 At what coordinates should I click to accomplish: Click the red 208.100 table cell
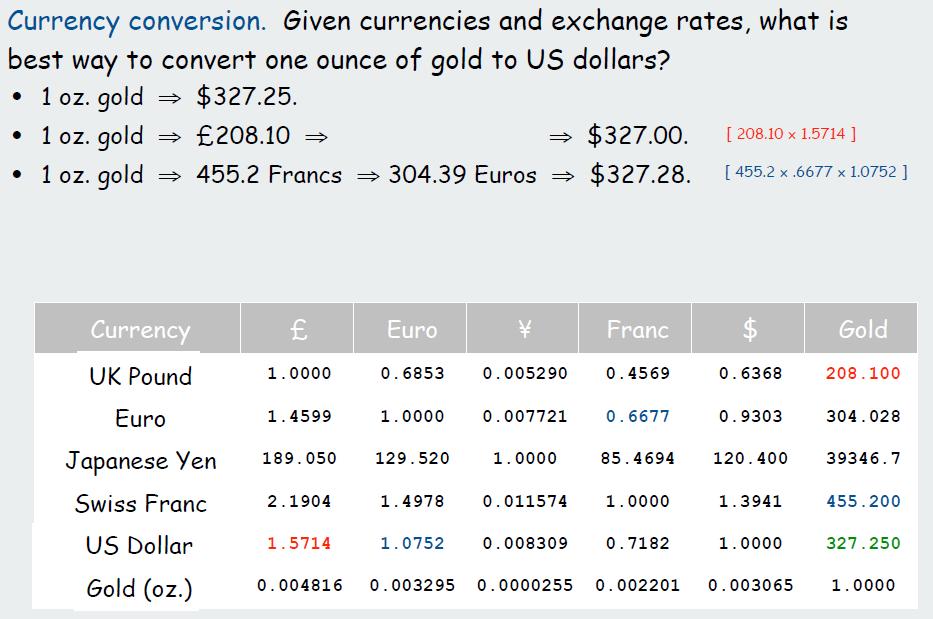[x=863, y=373]
